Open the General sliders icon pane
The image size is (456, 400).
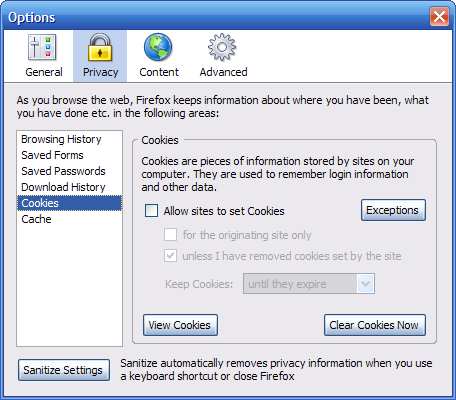click(42, 47)
